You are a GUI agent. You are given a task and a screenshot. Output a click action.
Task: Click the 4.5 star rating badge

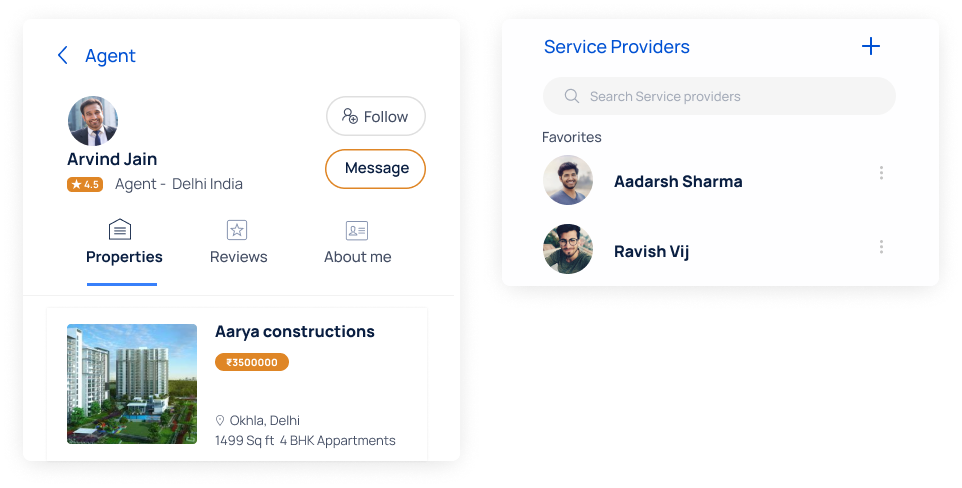pyautogui.click(x=85, y=184)
